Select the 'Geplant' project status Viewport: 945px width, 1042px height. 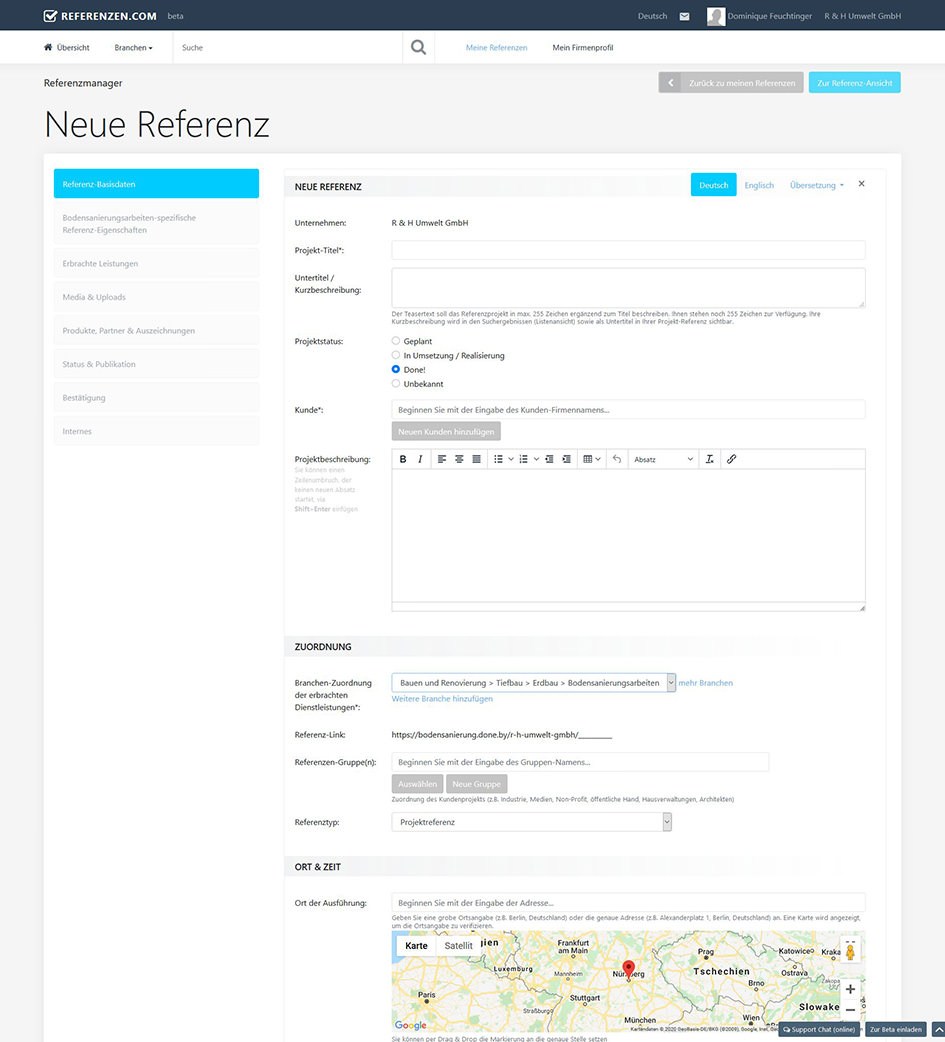click(395, 341)
